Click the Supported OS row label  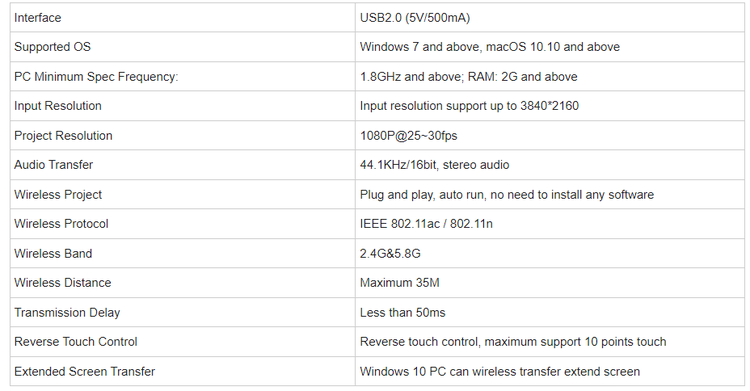click(x=52, y=47)
